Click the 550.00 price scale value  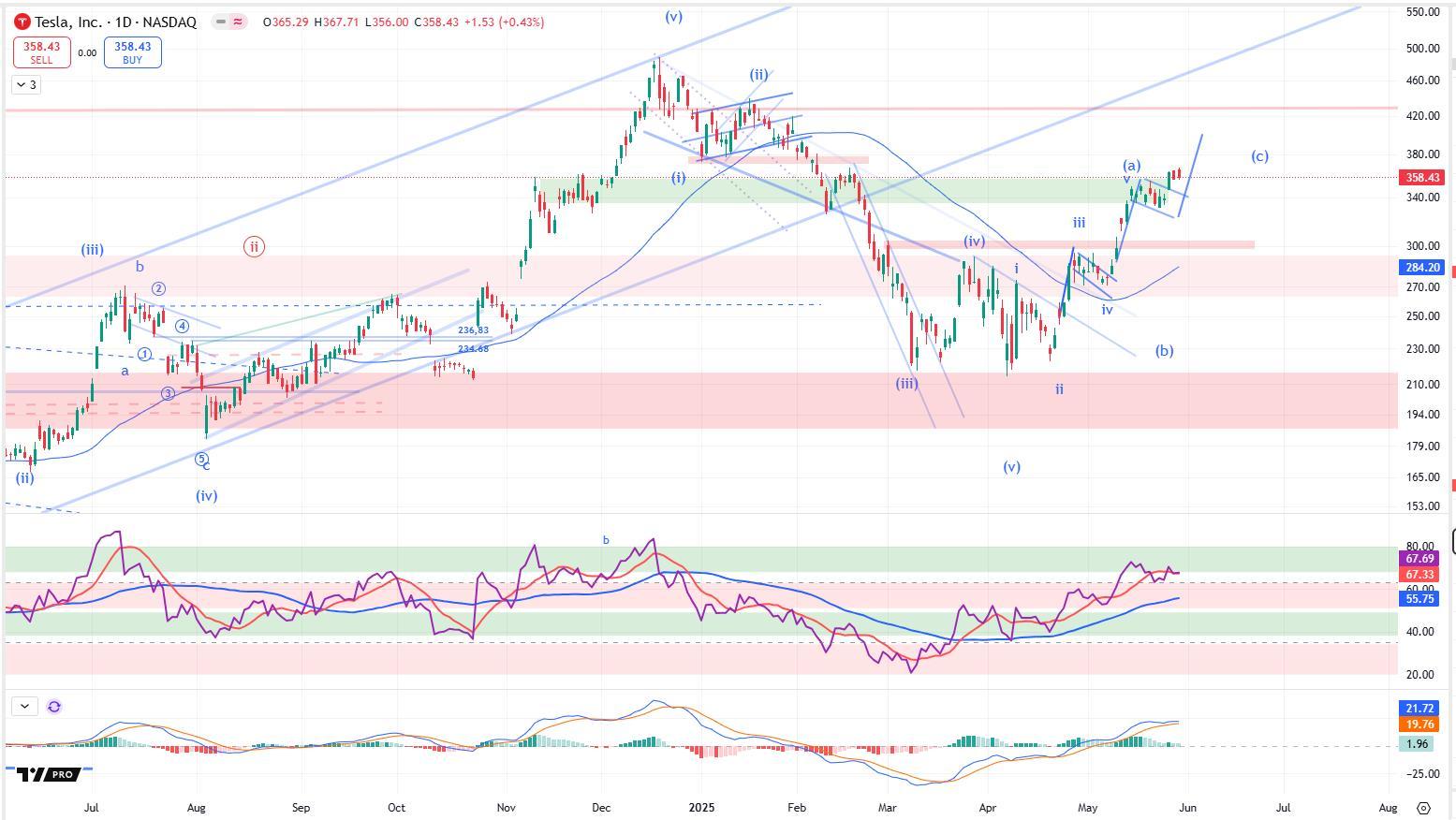[x=1422, y=12]
